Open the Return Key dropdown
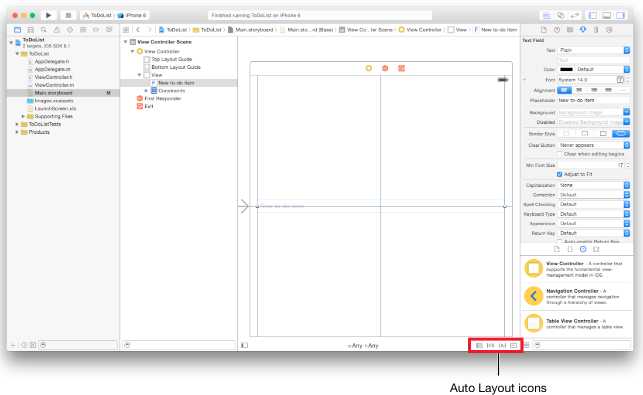Viewport: 643px width, 395px height. pyautogui.click(x=594, y=233)
